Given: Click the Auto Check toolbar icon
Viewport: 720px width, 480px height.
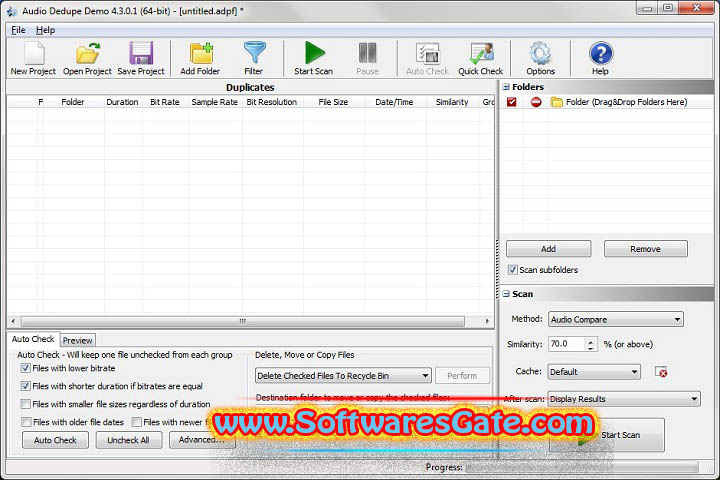Looking at the screenshot, I should pyautogui.click(x=428, y=58).
